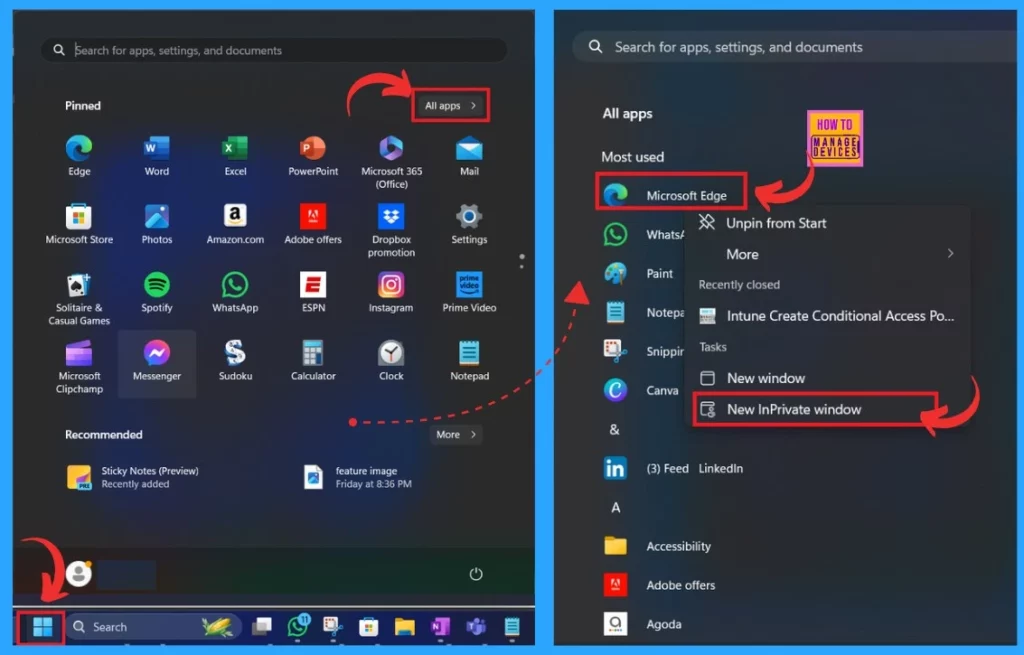Viewport: 1024px width, 655px height.
Task: Open the feature image recommended file
Action: (x=359, y=477)
